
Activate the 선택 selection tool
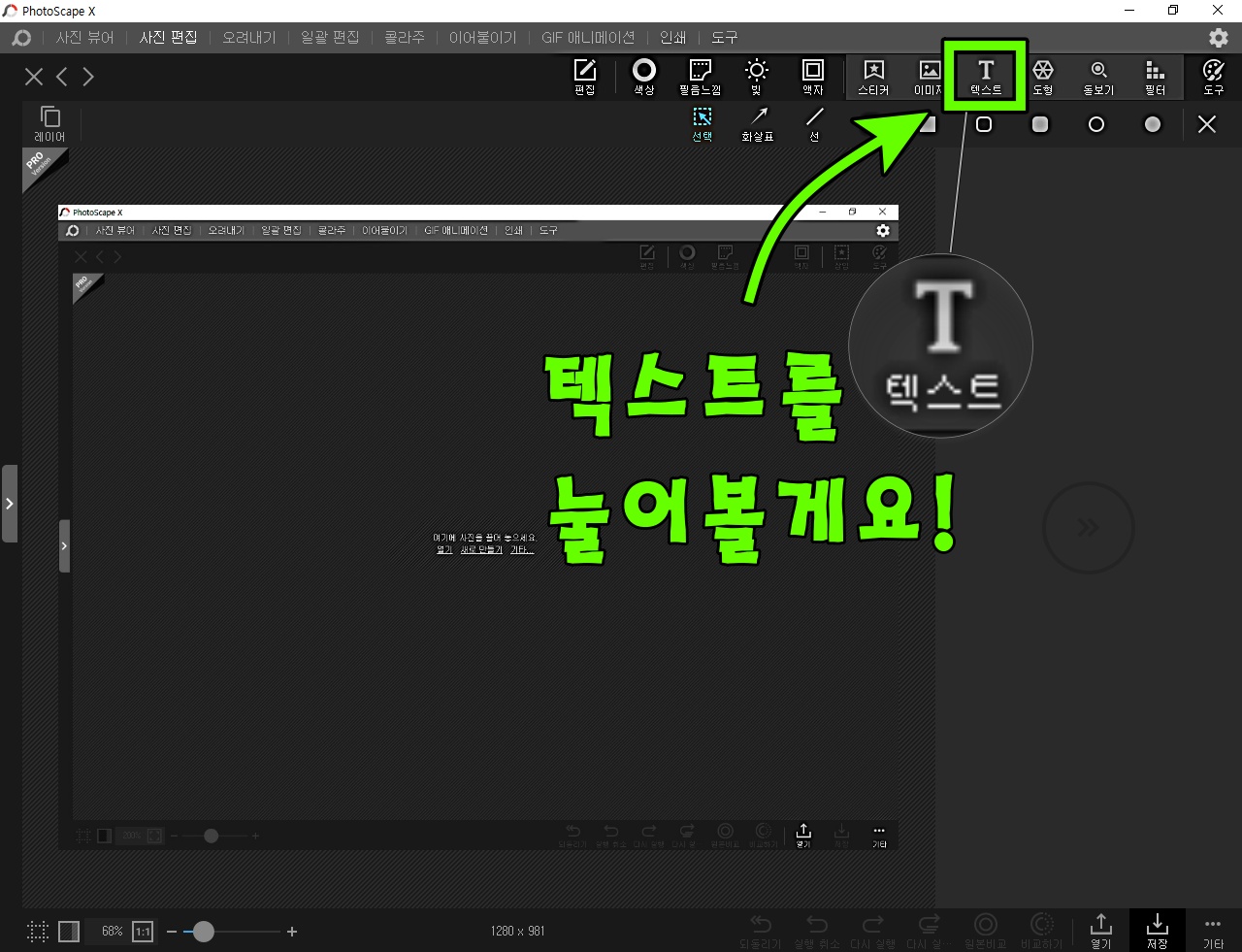click(703, 125)
